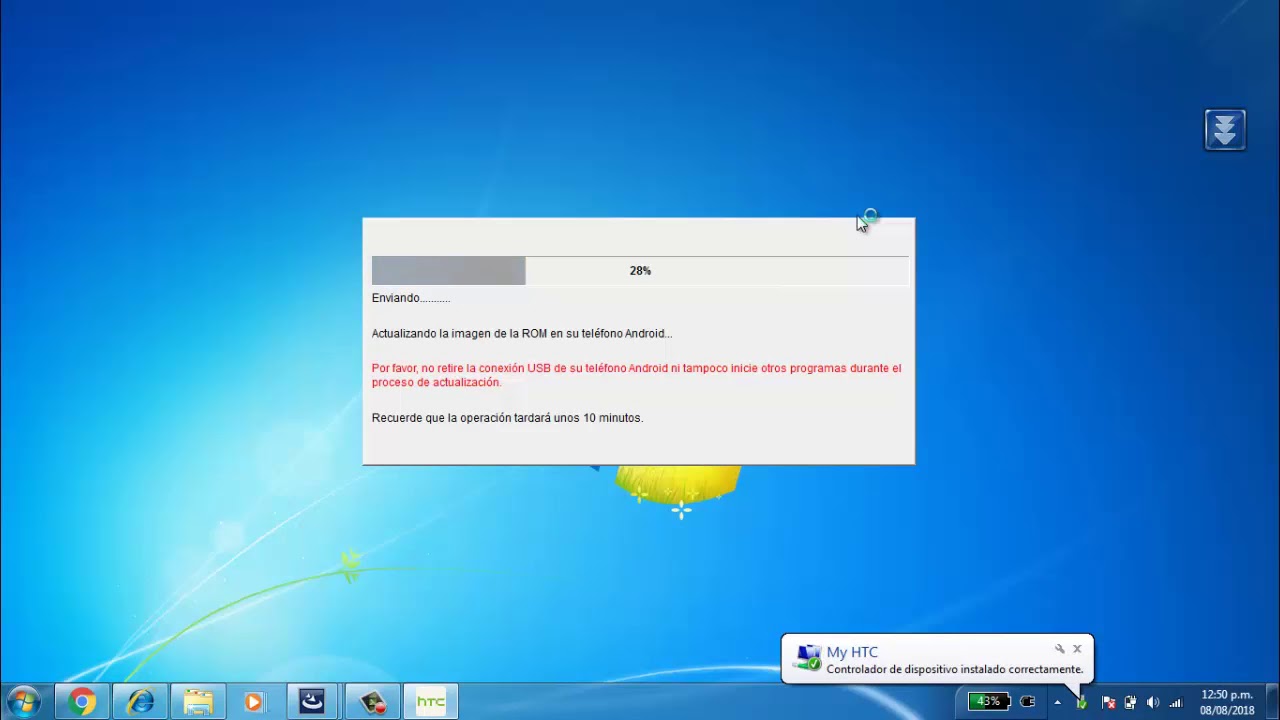The width and height of the screenshot is (1280, 720).
Task: Click the My HTC balloon title
Action: click(x=852, y=652)
